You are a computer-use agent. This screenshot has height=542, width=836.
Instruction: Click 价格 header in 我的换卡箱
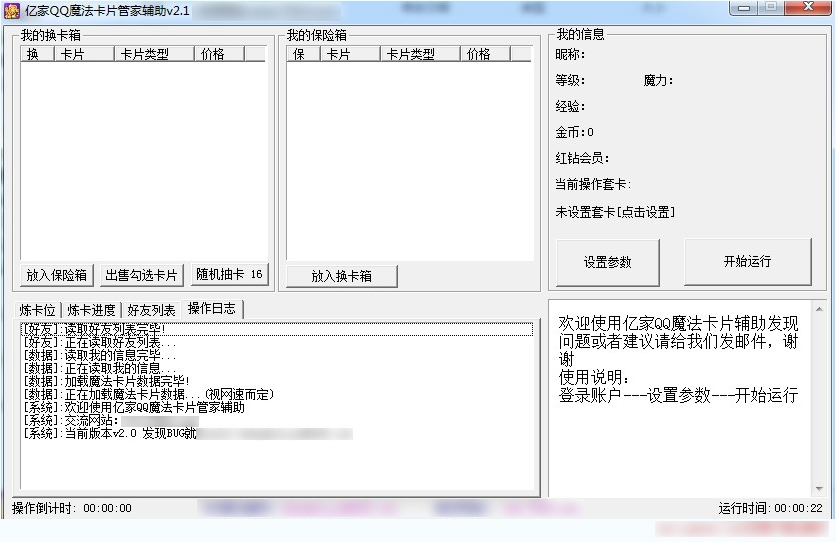click(220, 54)
